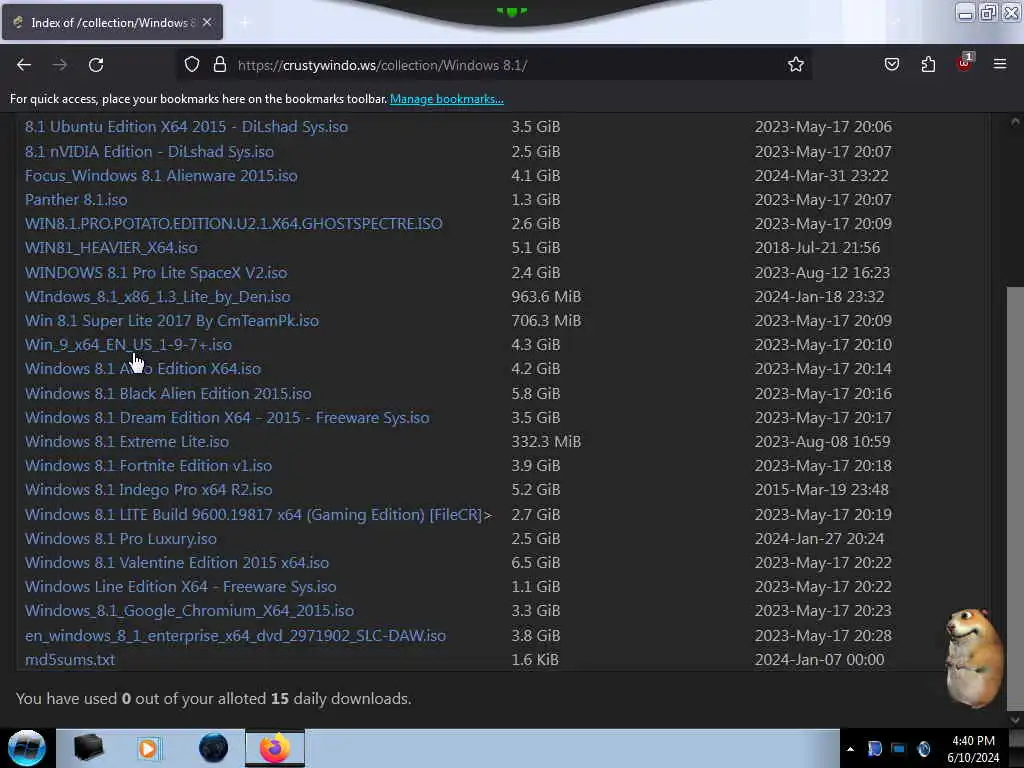Open a new browser tab

tap(245, 23)
